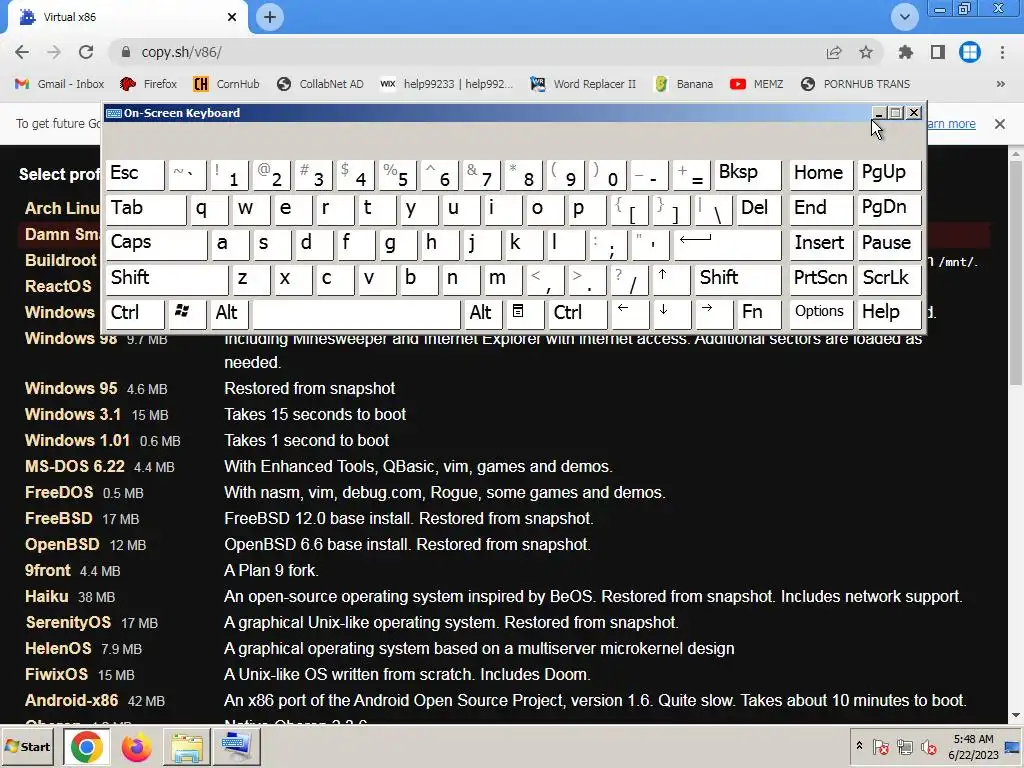Viewport: 1024px width, 768px height.
Task: Click the Options key on keyboard
Action: point(821,314)
